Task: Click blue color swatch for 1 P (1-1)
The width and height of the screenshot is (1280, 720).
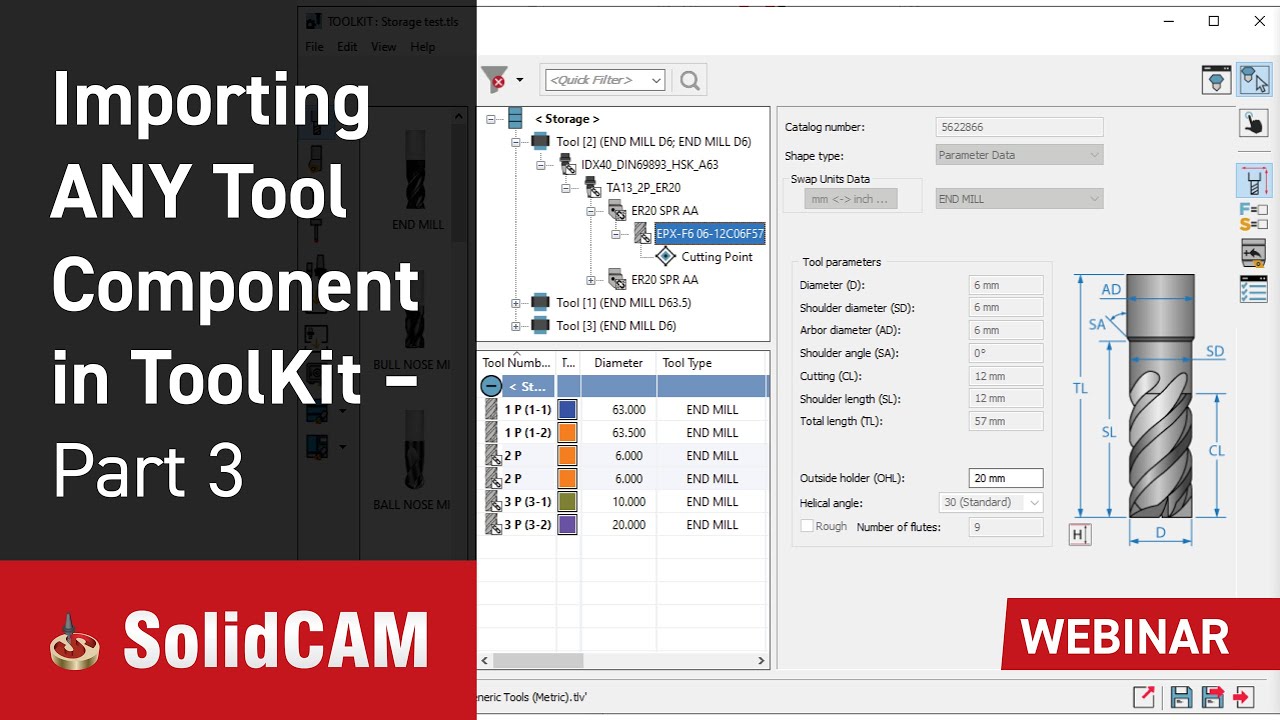Action: click(567, 410)
